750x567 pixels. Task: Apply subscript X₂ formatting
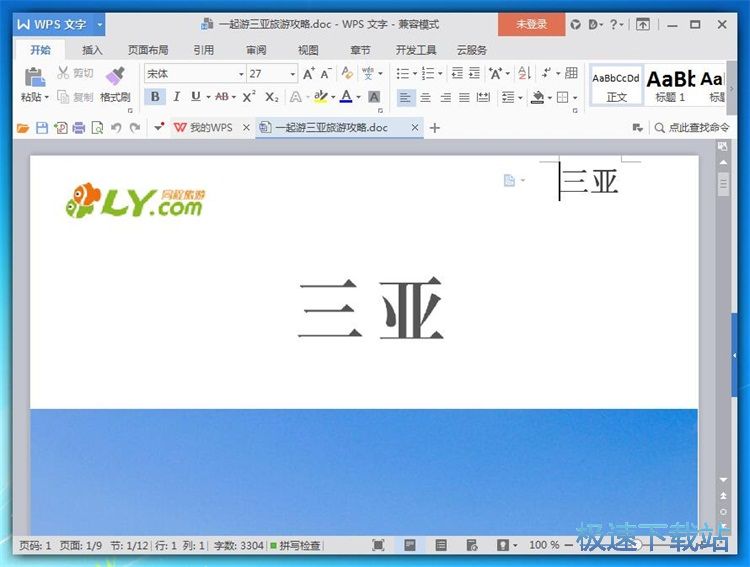click(x=272, y=97)
